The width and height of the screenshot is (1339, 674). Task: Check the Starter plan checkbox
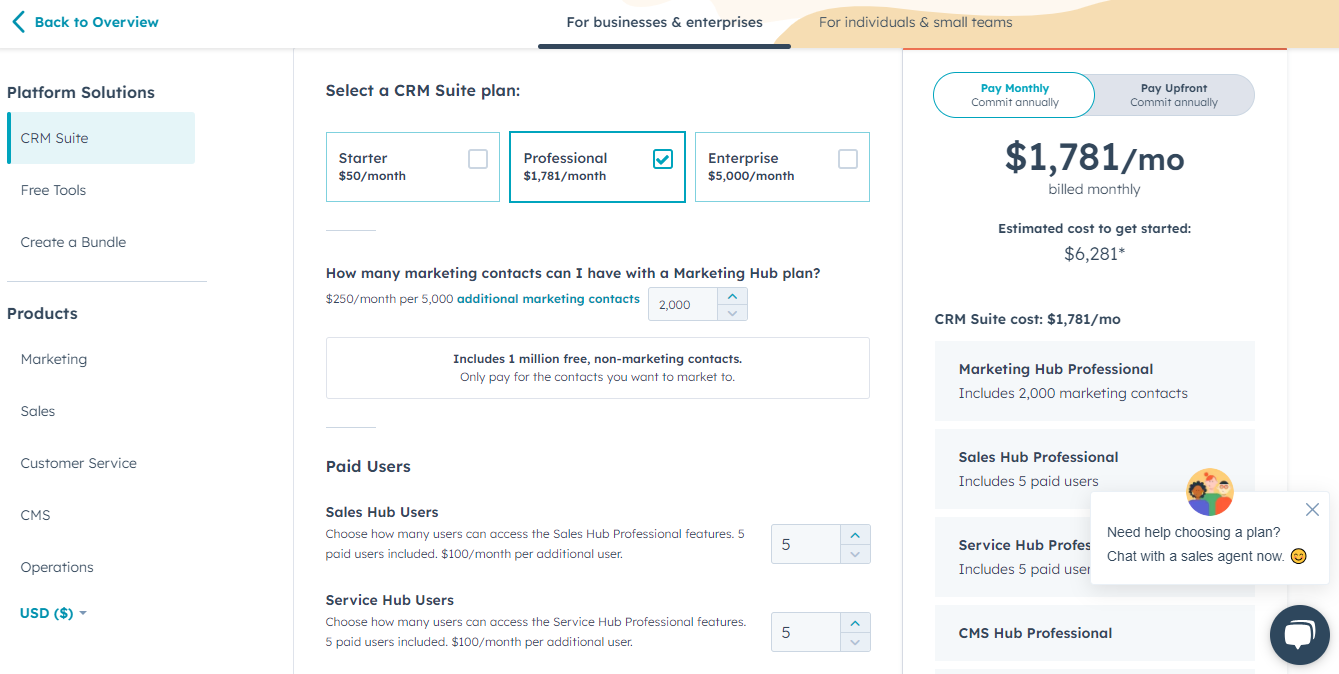click(478, 159)
